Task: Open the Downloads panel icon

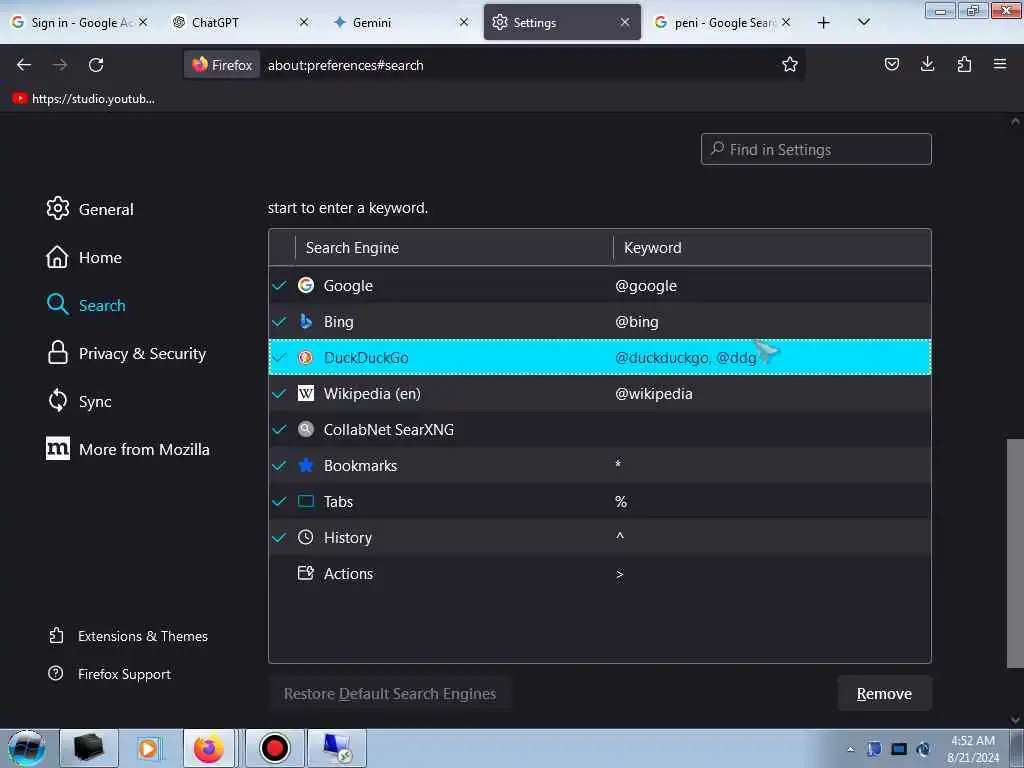Action: coord(927,64)
